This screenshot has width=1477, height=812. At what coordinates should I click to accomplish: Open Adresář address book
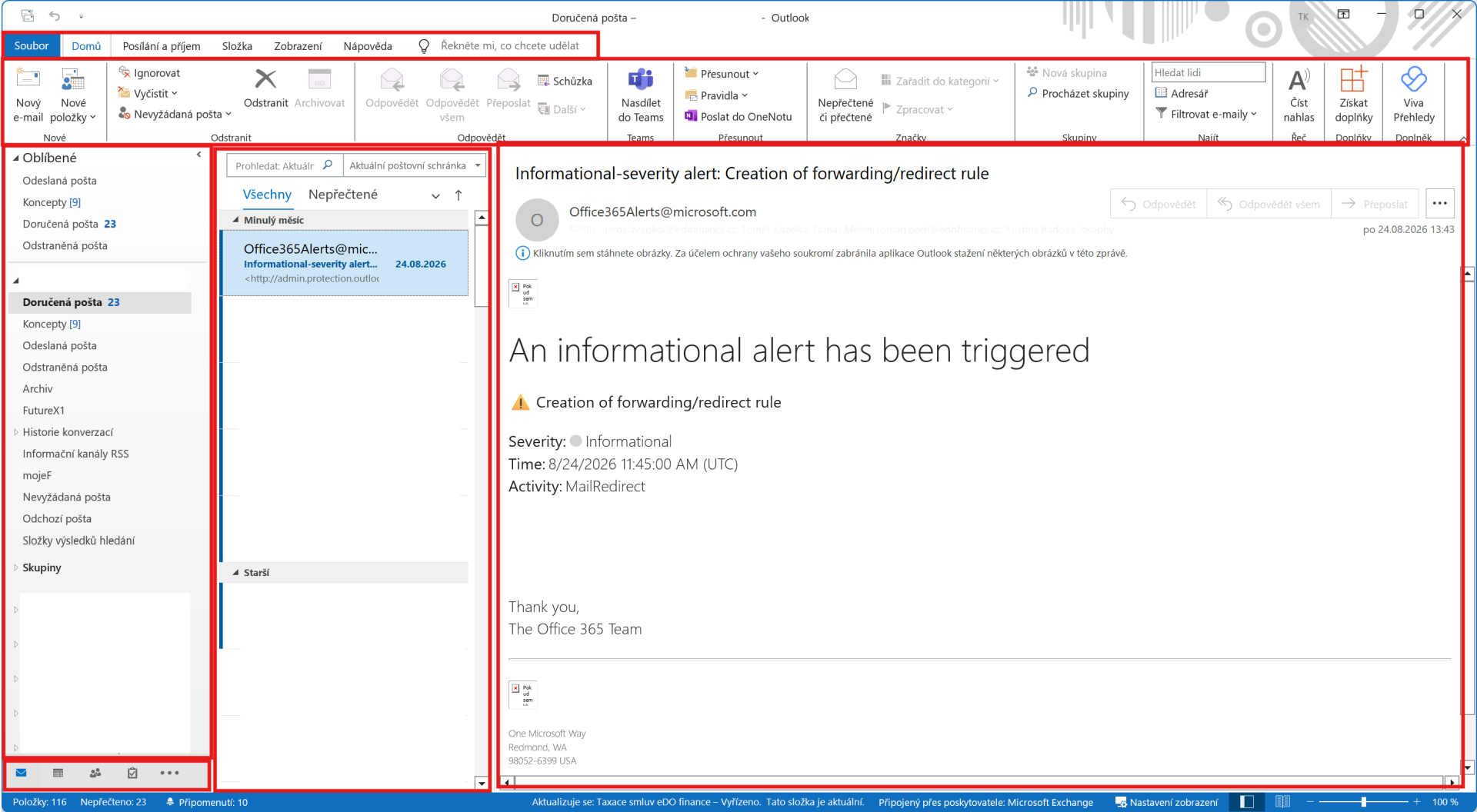coord(1182,93)
